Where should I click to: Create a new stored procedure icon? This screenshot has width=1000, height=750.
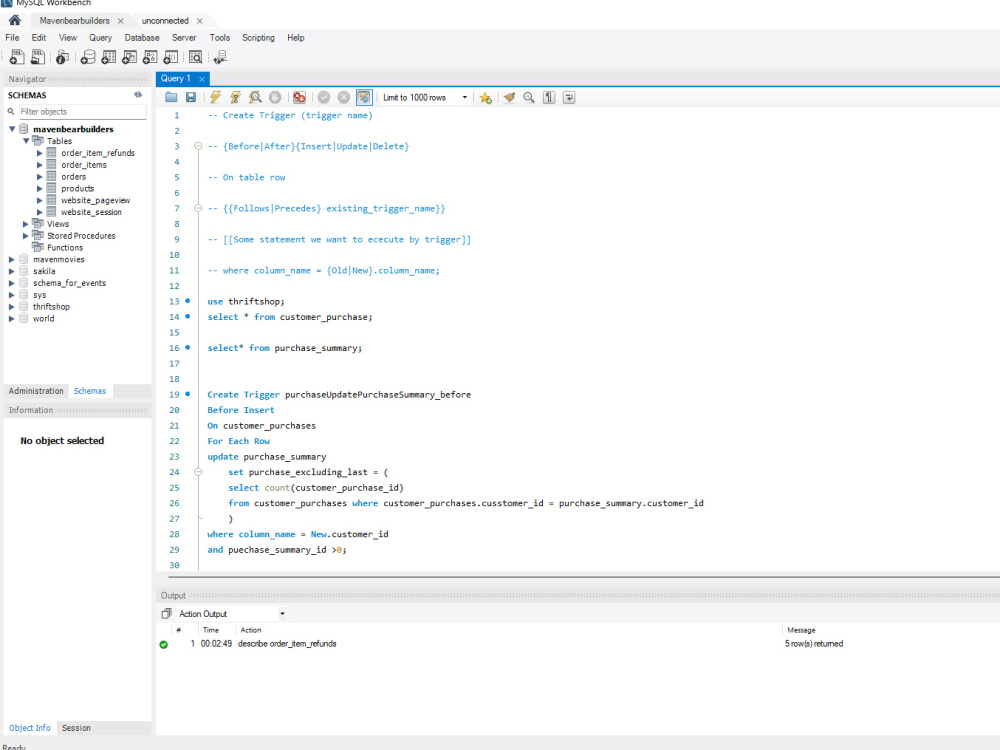(x=150, y=57)
